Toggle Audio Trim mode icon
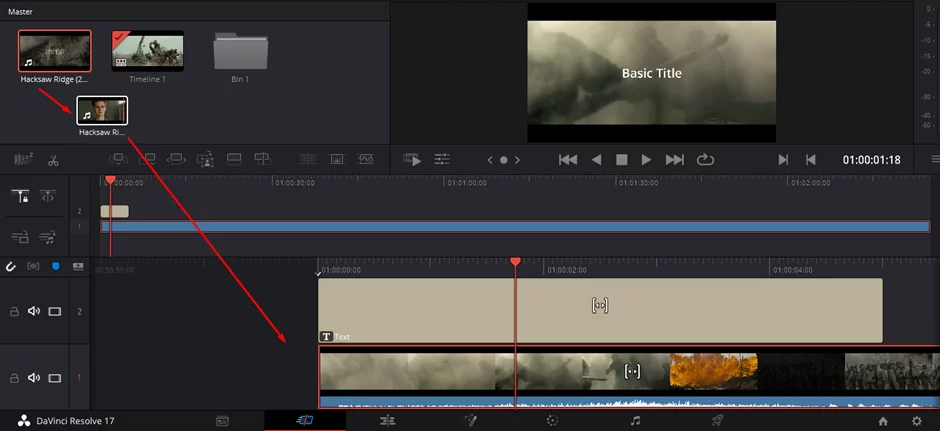The image size is (940, 431). 34,267
